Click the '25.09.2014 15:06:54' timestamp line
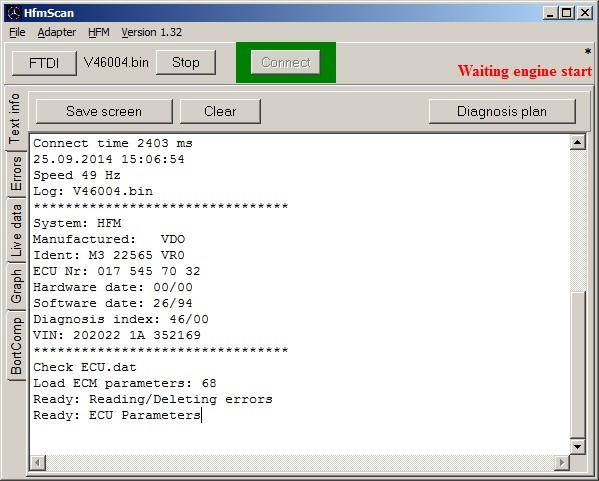 click(108, 159)
